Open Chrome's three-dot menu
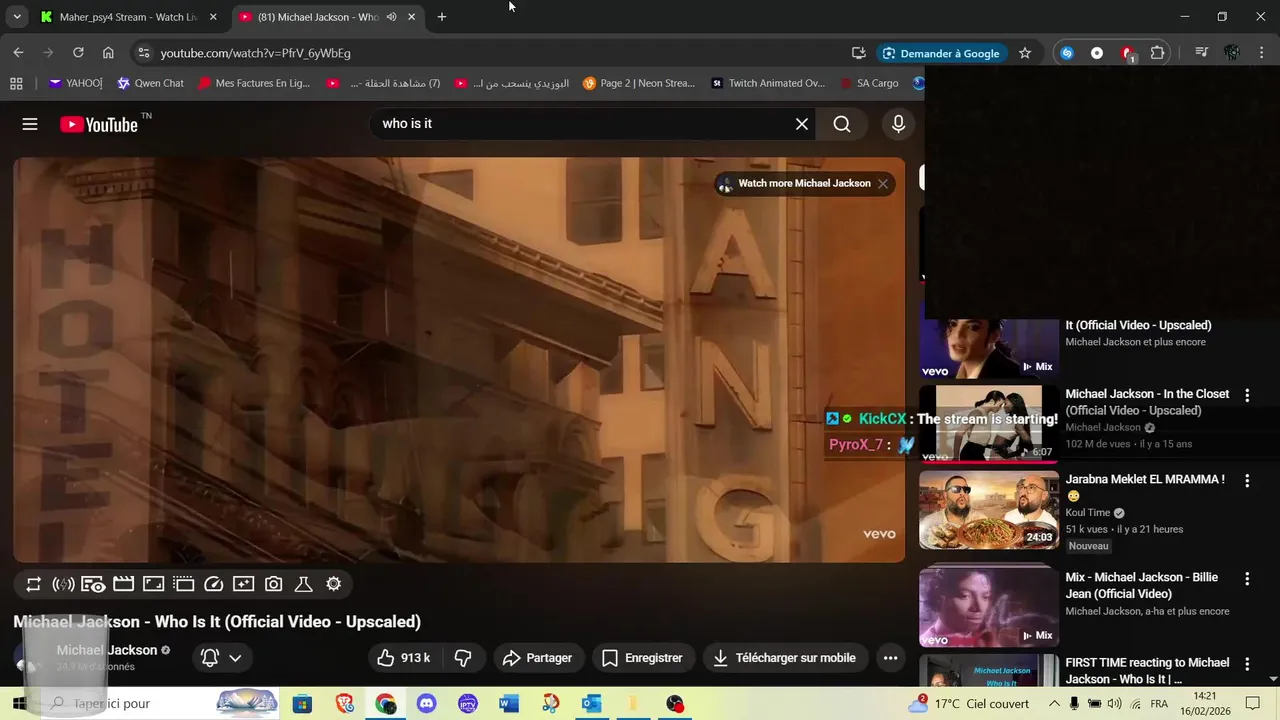This screenshot has width=1280, height=720. (x=1261, y=53)
